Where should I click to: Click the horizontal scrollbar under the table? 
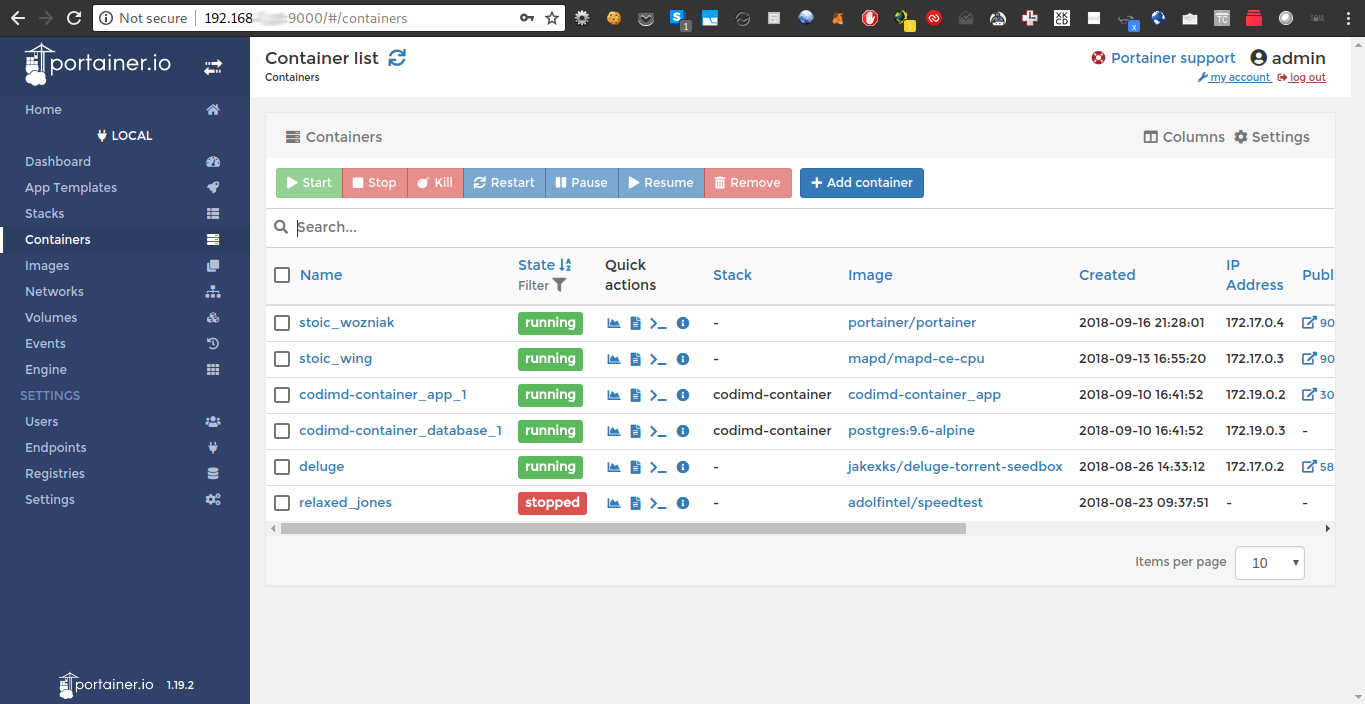[622, 528]
